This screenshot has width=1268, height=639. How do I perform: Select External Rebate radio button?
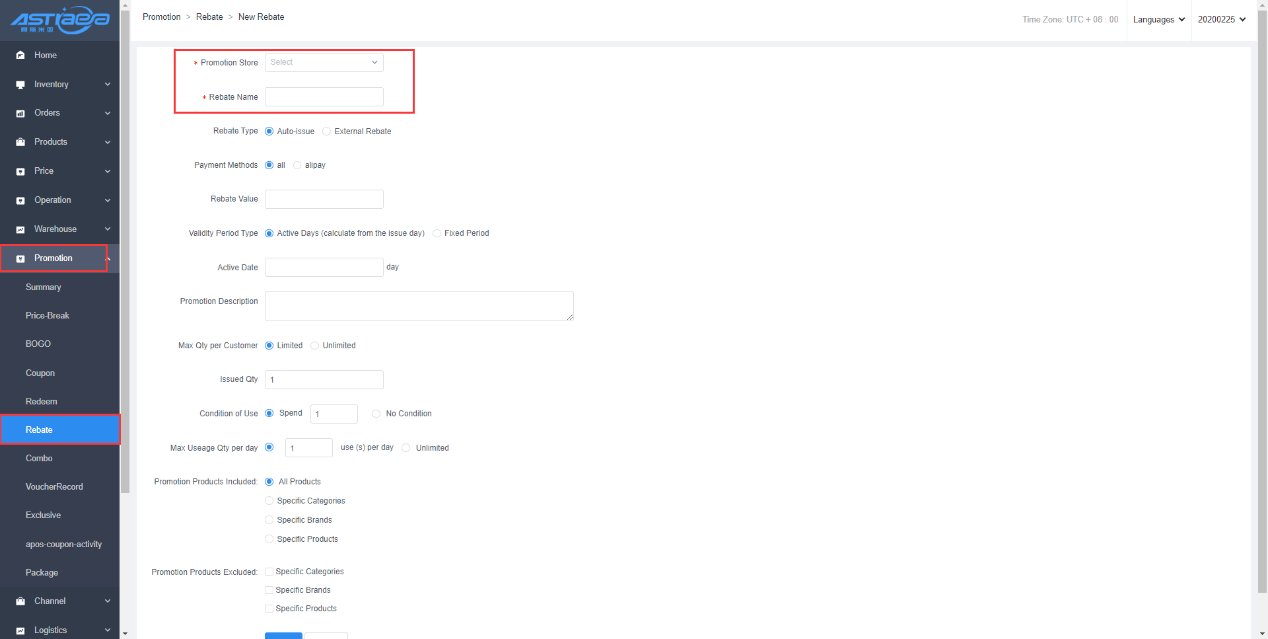pyautogui.click(x=327, y=131)
